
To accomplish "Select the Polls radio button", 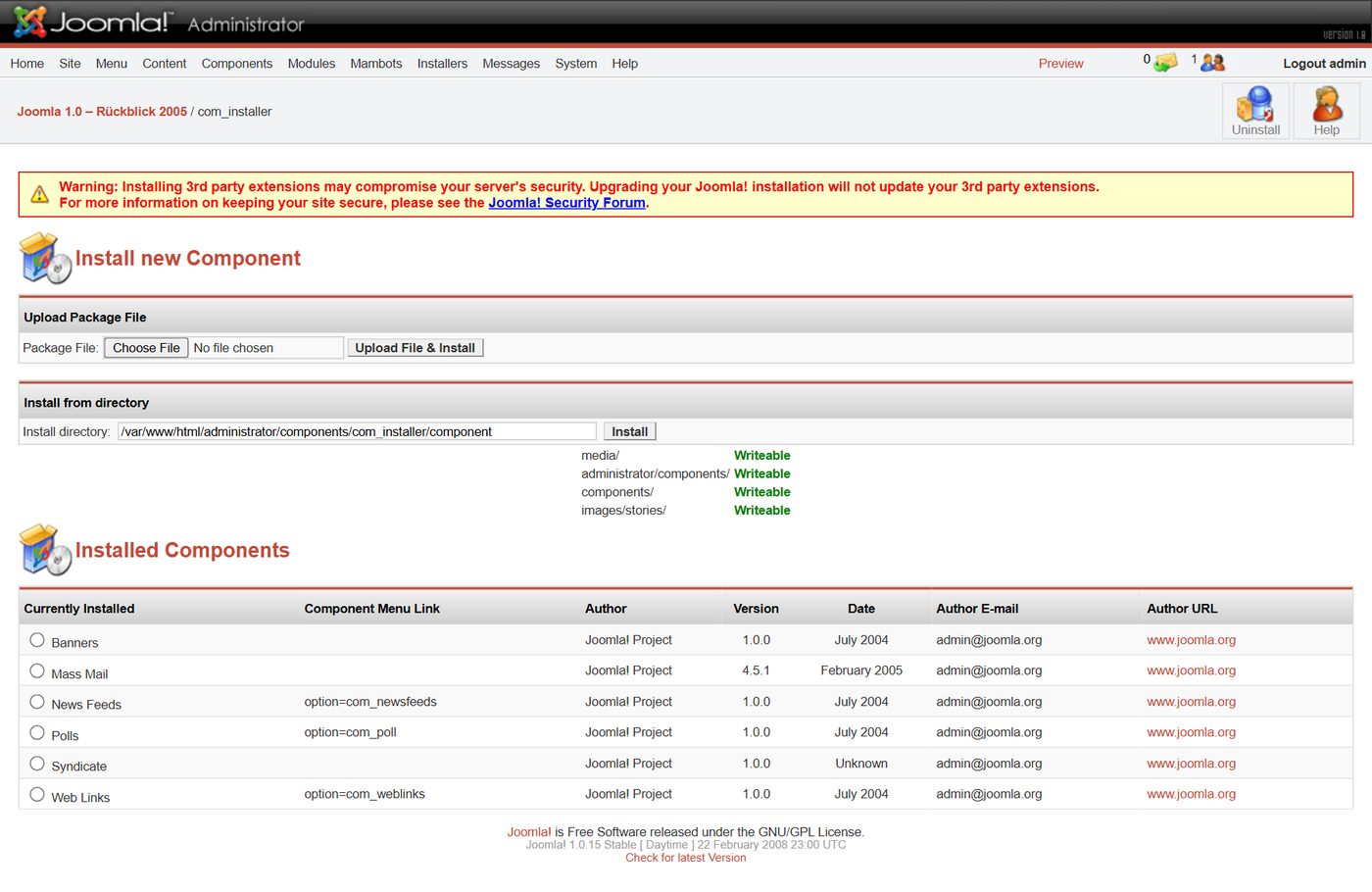I will click(x=37, y=733).
